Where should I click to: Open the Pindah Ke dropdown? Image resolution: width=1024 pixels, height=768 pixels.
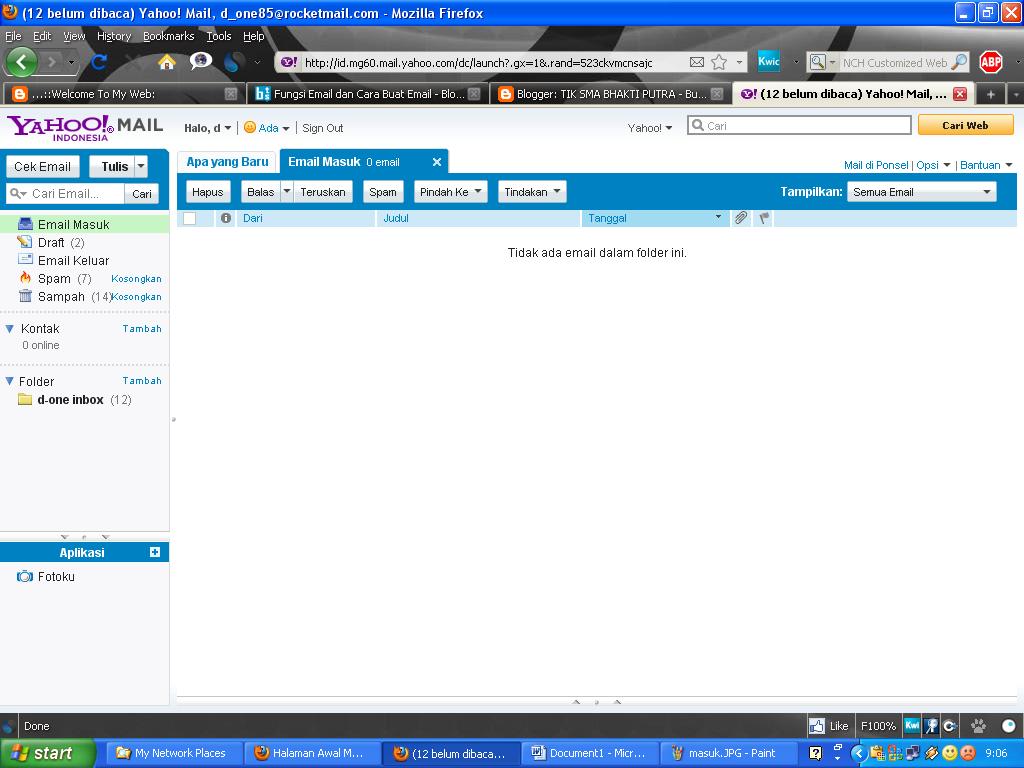click(x=451, y=192)
